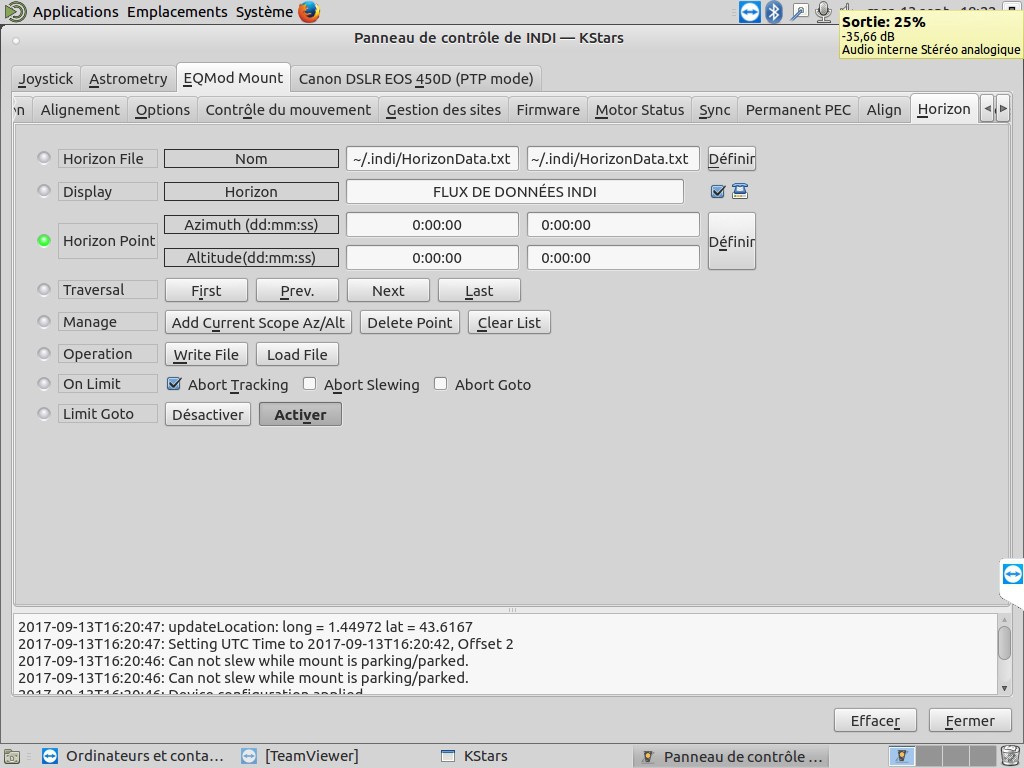Click the TeamViewer tray icon
1024x768 pixels.
[750, 12]
